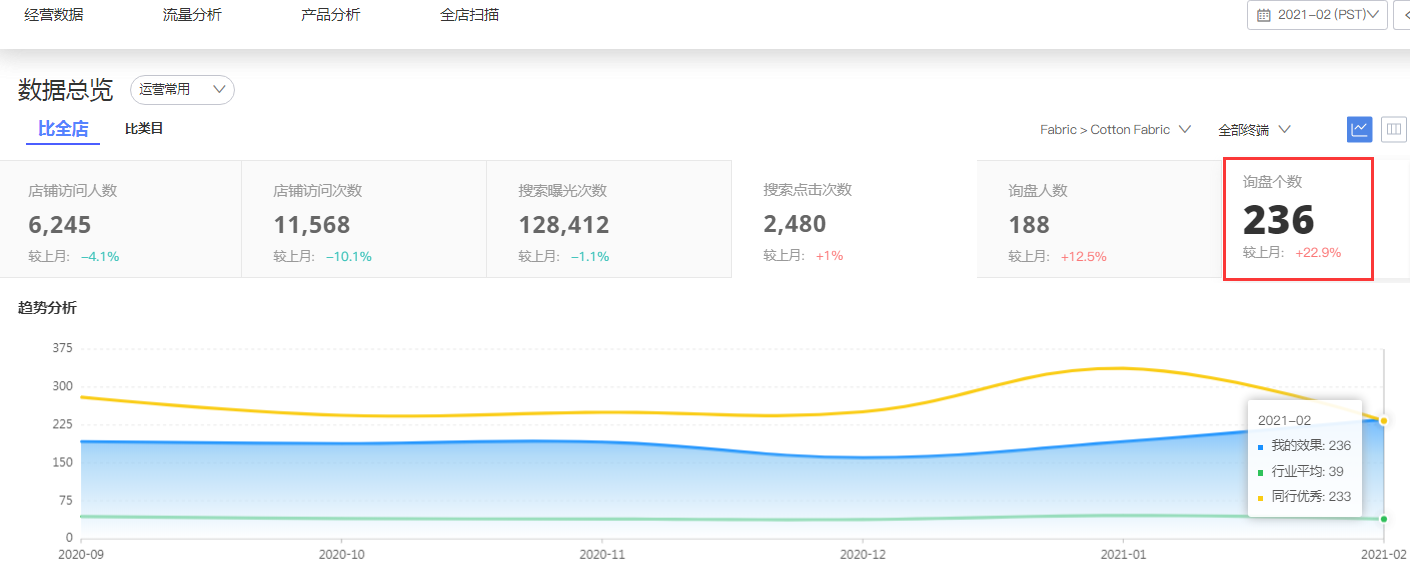Image resolution: width=1410 pixels, height=573 pixels.
Task: Open the 产品分析 menu
Action: 331,15
